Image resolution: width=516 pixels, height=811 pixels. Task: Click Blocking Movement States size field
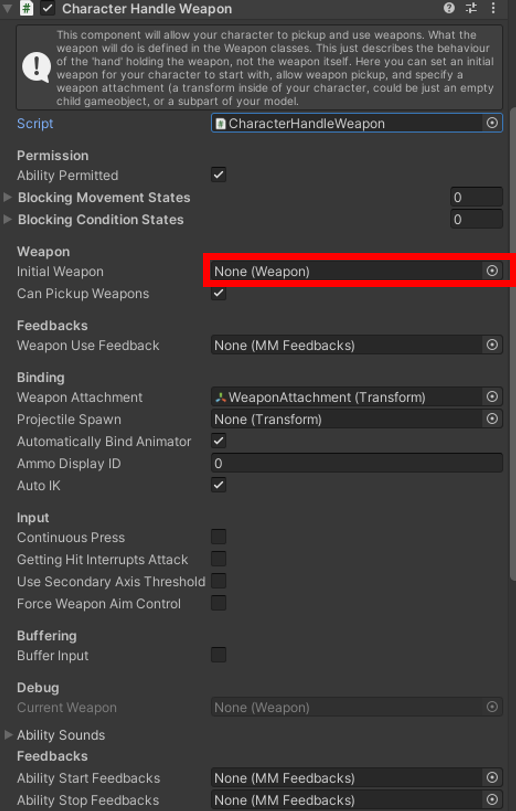(x=476, y=197)
